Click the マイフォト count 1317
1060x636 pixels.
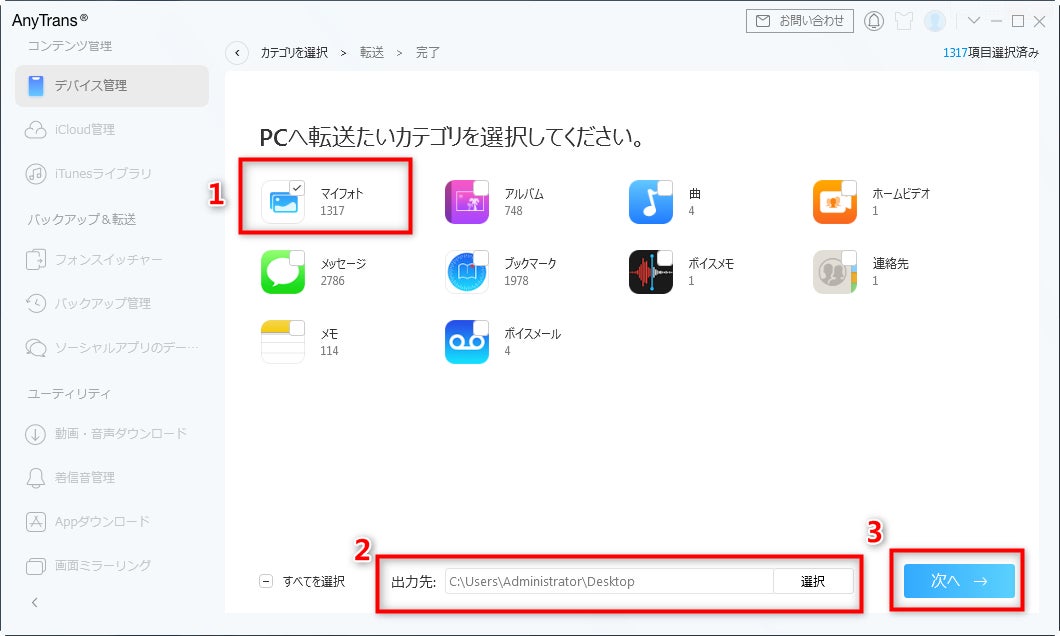pos(333,211)
